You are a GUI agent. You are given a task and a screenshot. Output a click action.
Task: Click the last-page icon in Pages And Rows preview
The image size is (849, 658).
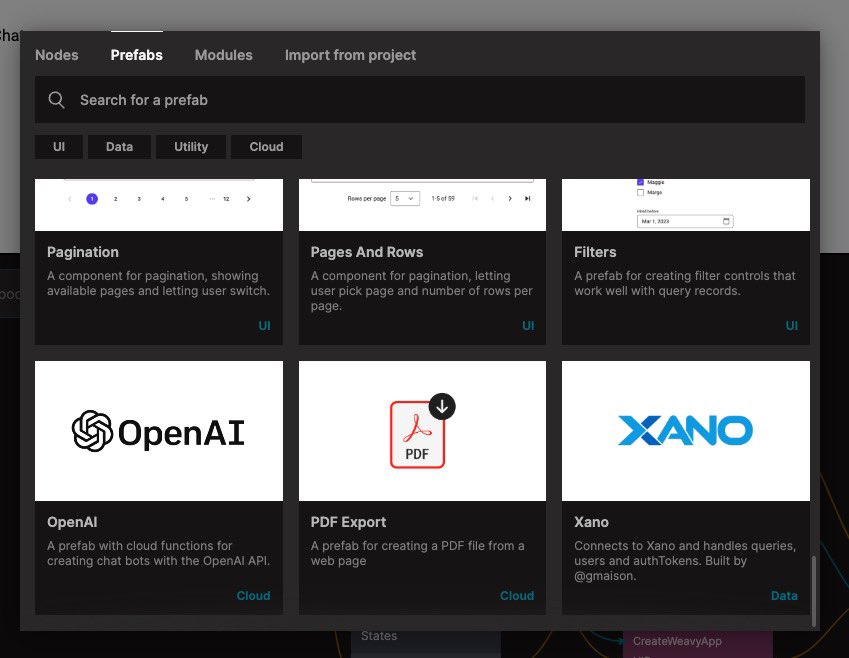tap(527, 199)
